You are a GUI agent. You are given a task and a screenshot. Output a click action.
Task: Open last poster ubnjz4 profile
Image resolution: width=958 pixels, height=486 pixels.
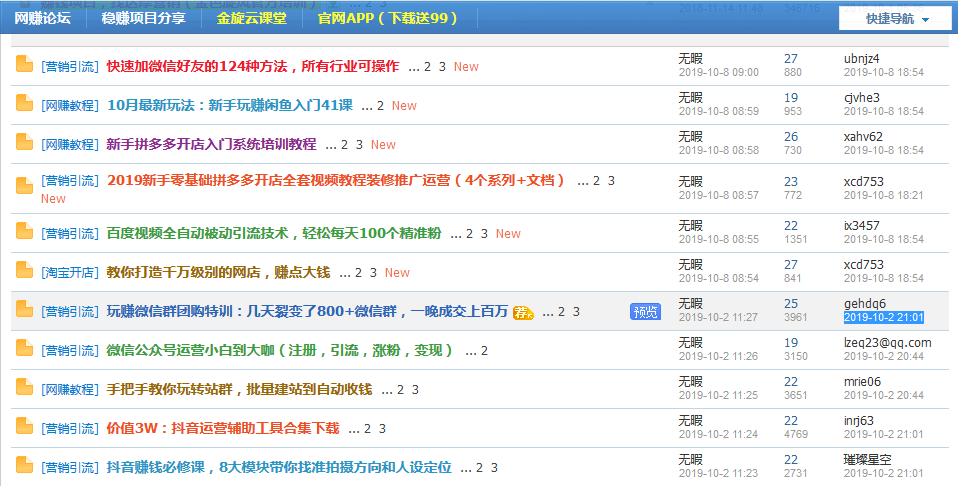861,59
